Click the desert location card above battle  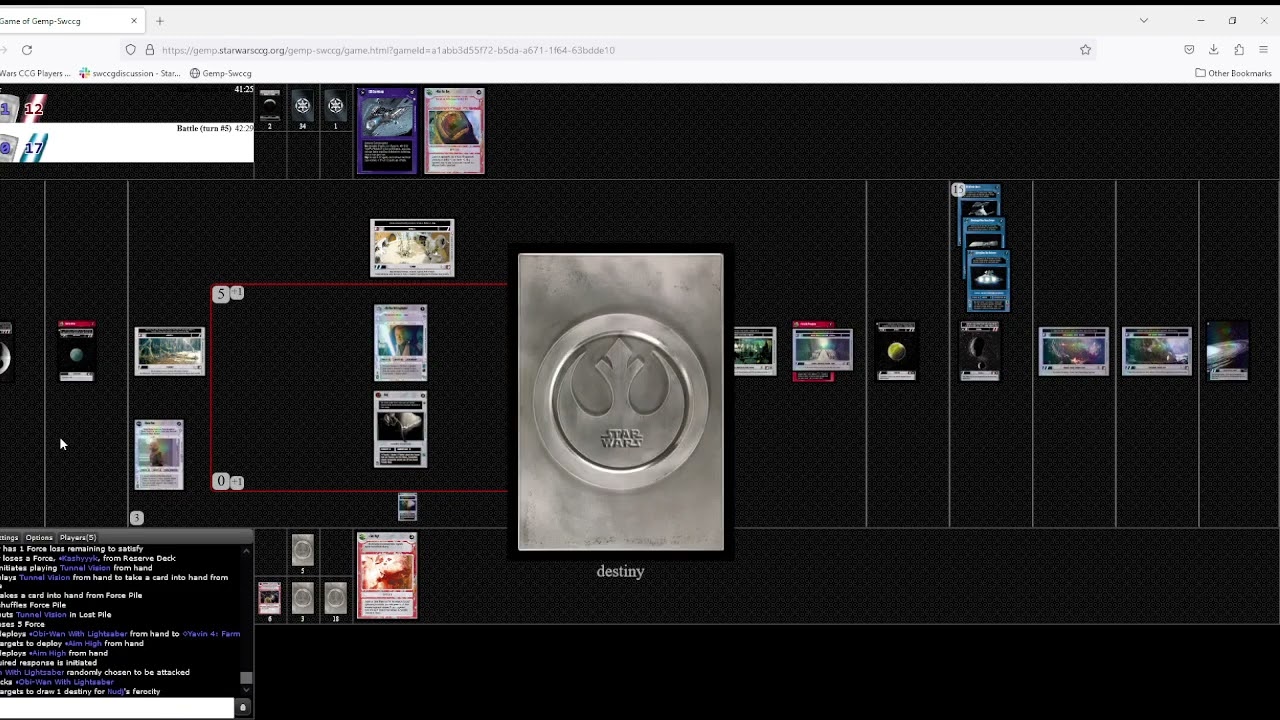click(x=412, y=248)
